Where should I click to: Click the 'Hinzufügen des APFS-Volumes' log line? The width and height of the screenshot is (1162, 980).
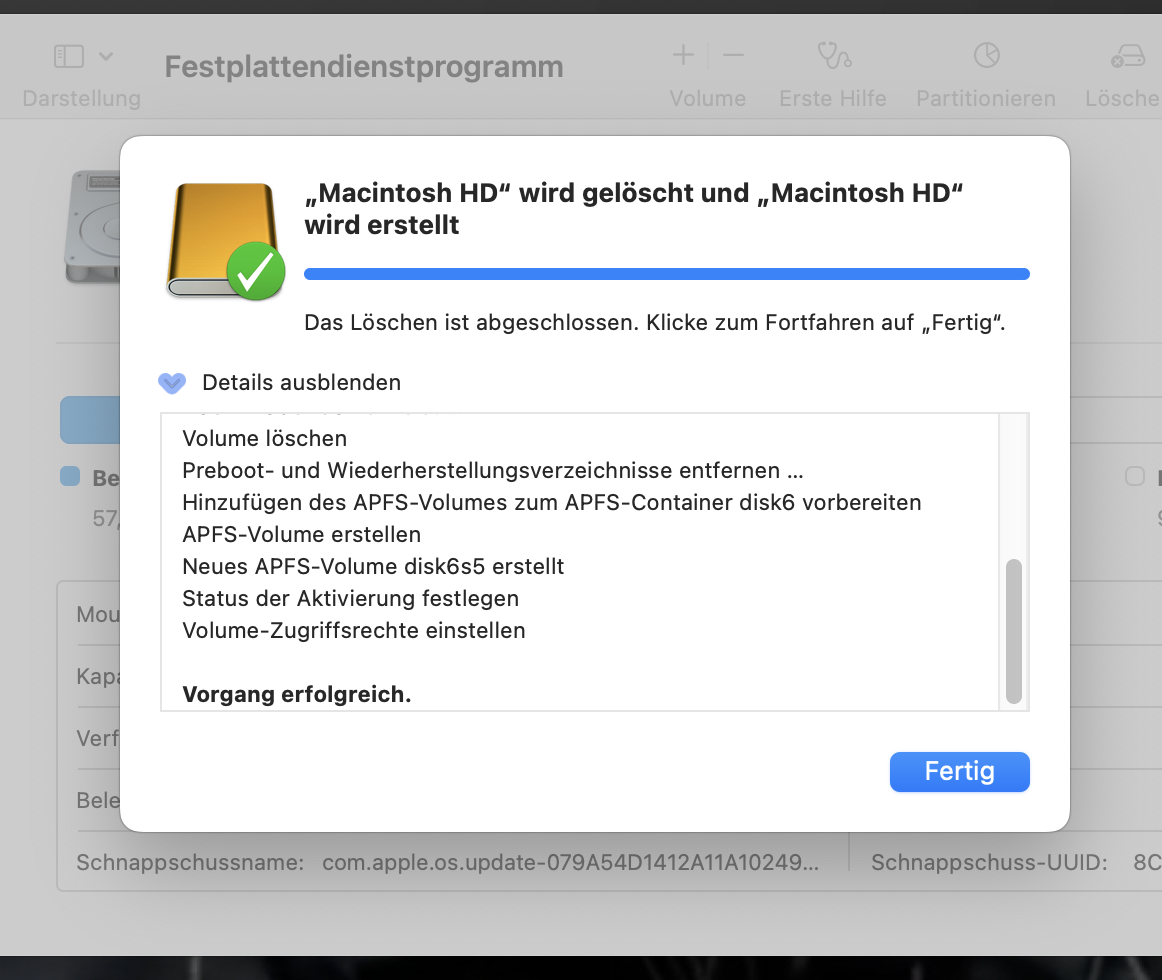click(x=551, y=503)
